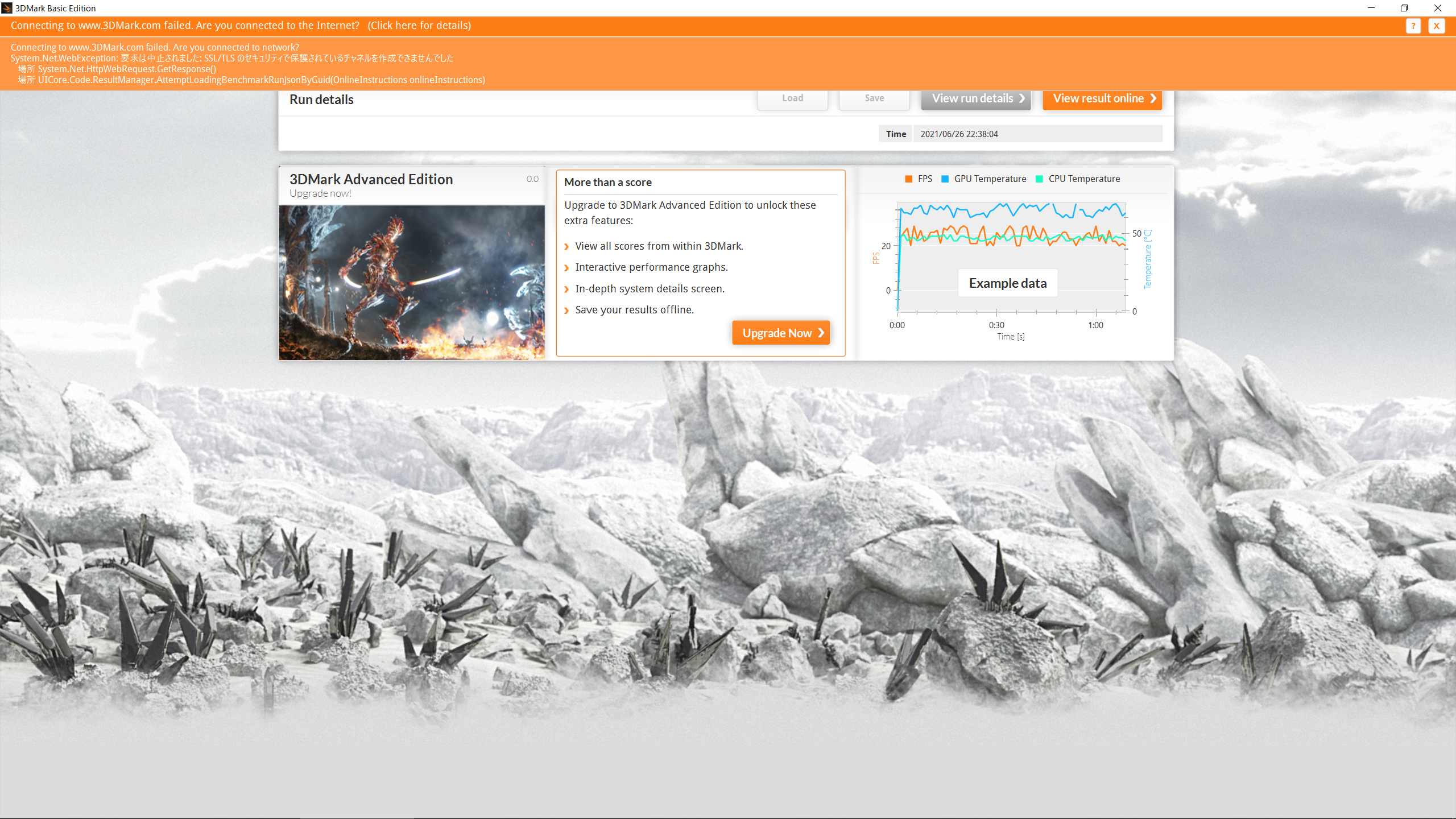Click the Time label beside the timestamp

click(x=896, y=134)
